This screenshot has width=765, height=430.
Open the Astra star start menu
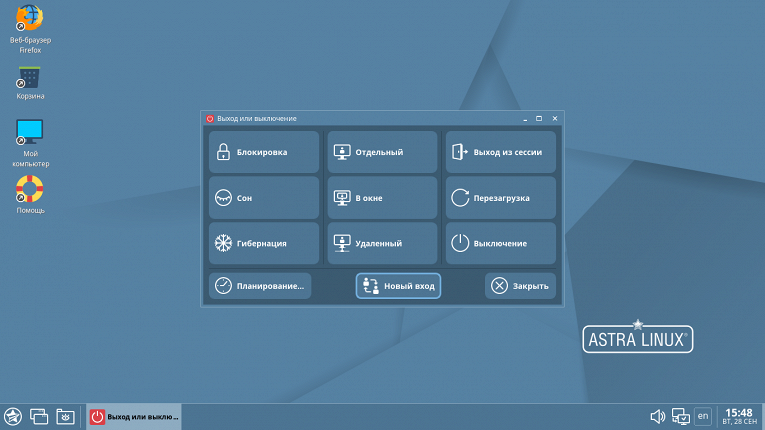coord(13,416)
